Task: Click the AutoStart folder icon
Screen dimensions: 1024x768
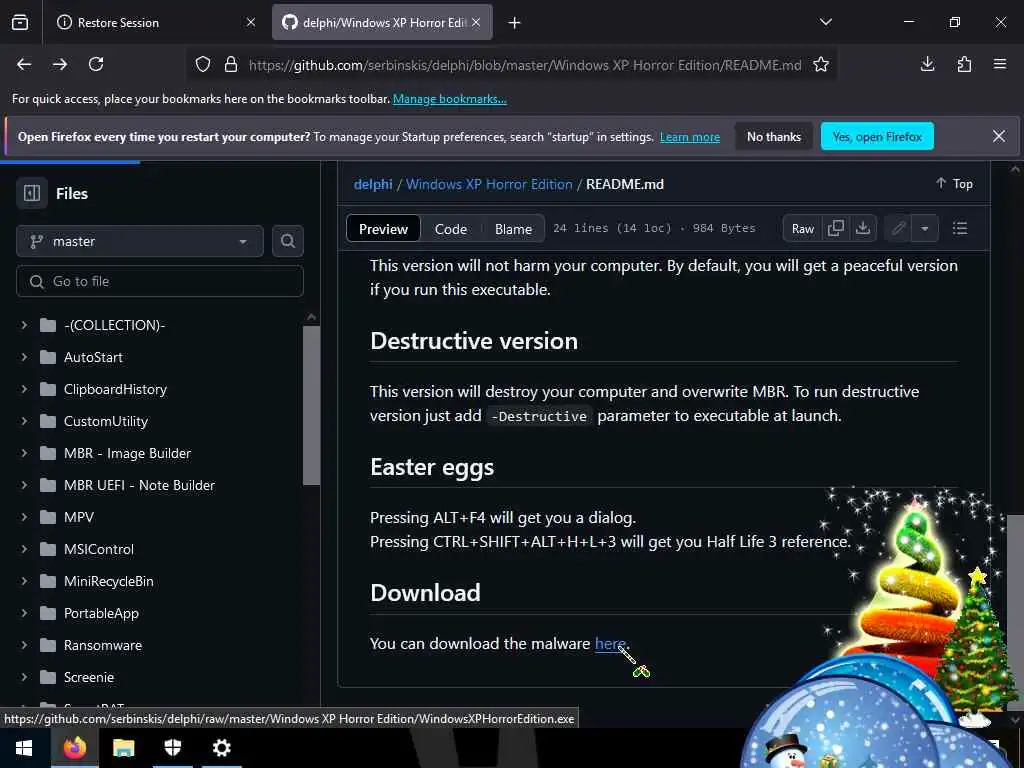Action: (x=48, y=357)
